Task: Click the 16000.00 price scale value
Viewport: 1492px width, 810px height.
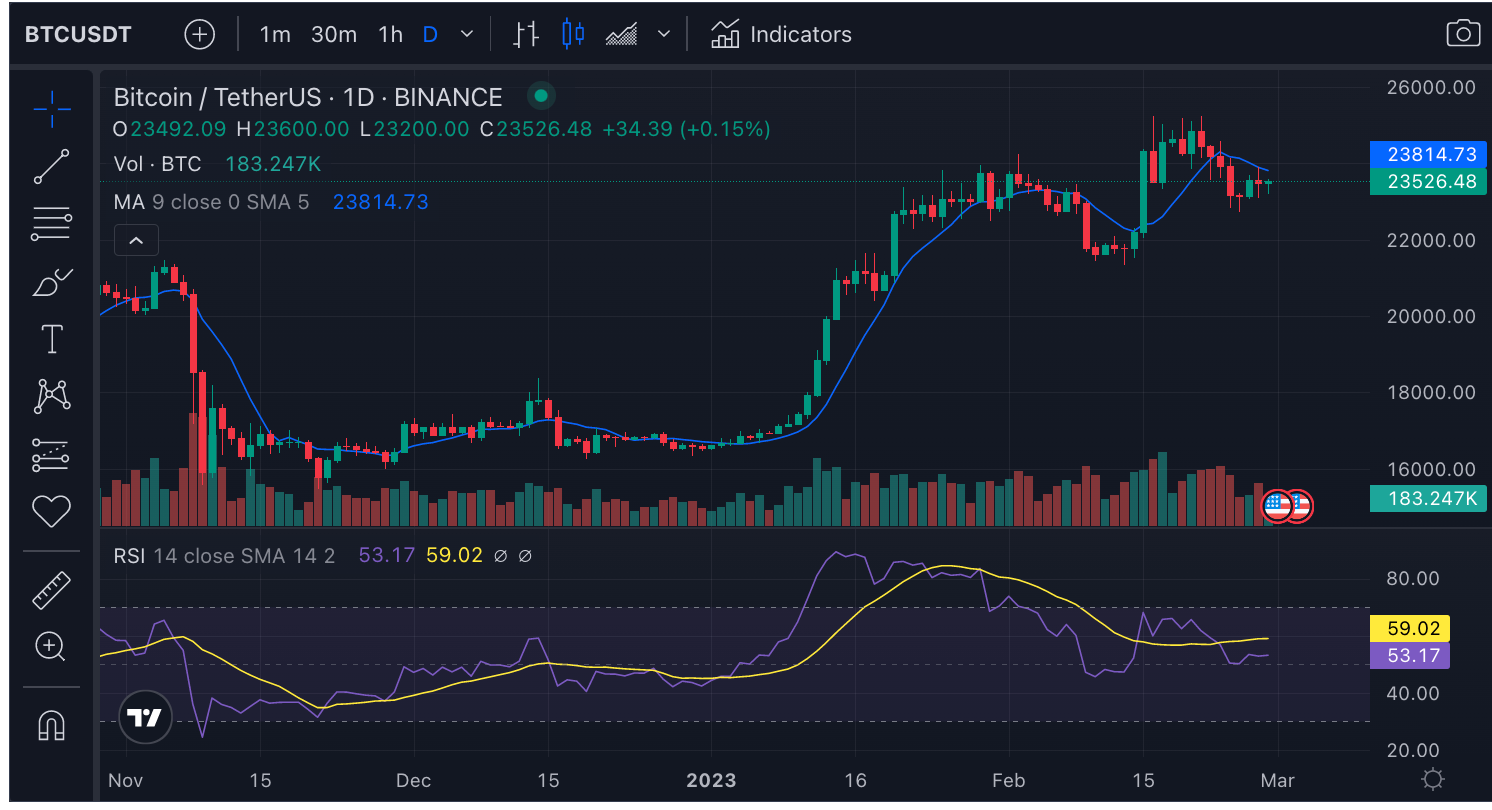Action: 1431,469
